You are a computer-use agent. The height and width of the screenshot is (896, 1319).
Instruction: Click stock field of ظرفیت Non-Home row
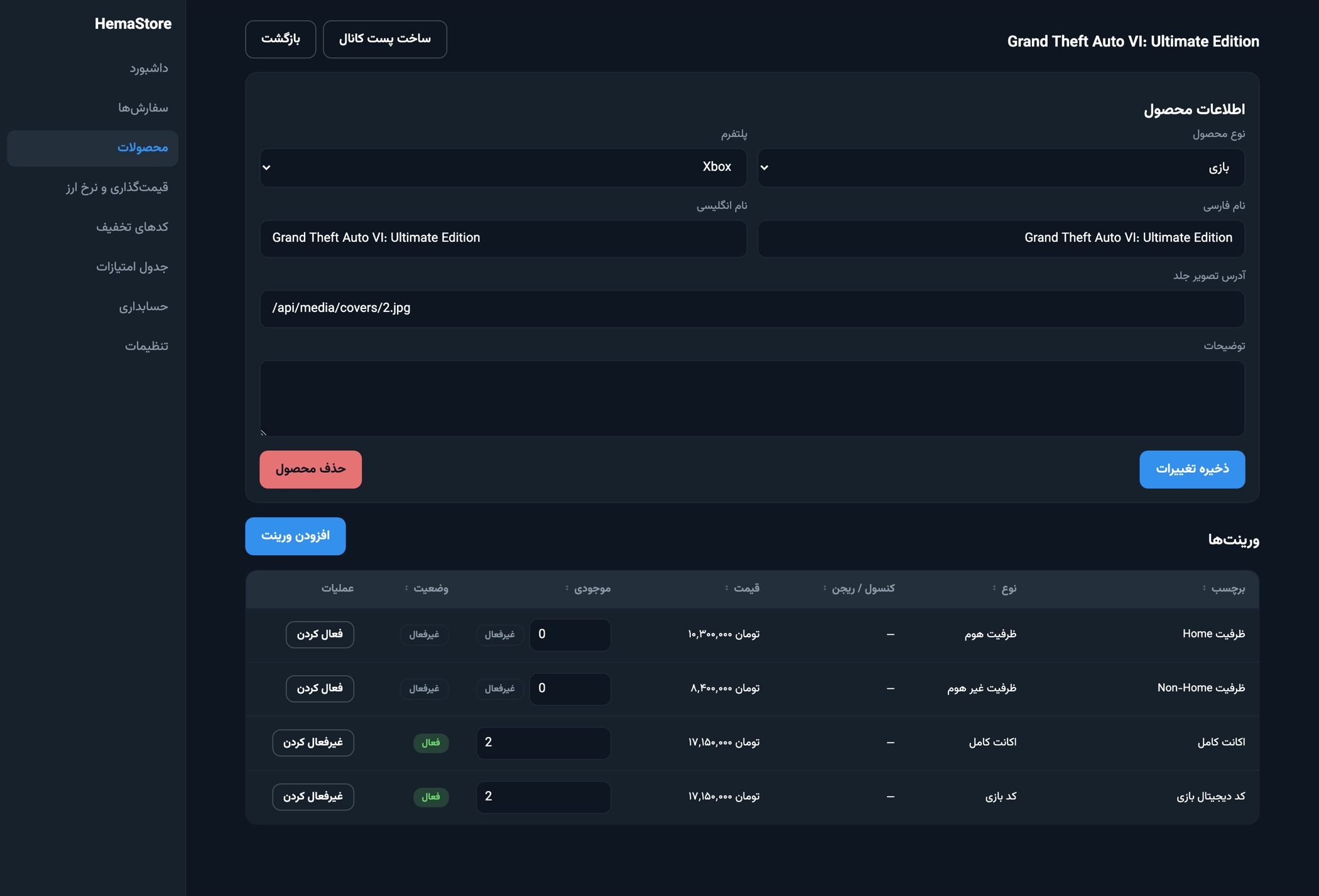(x=570, y=689)
